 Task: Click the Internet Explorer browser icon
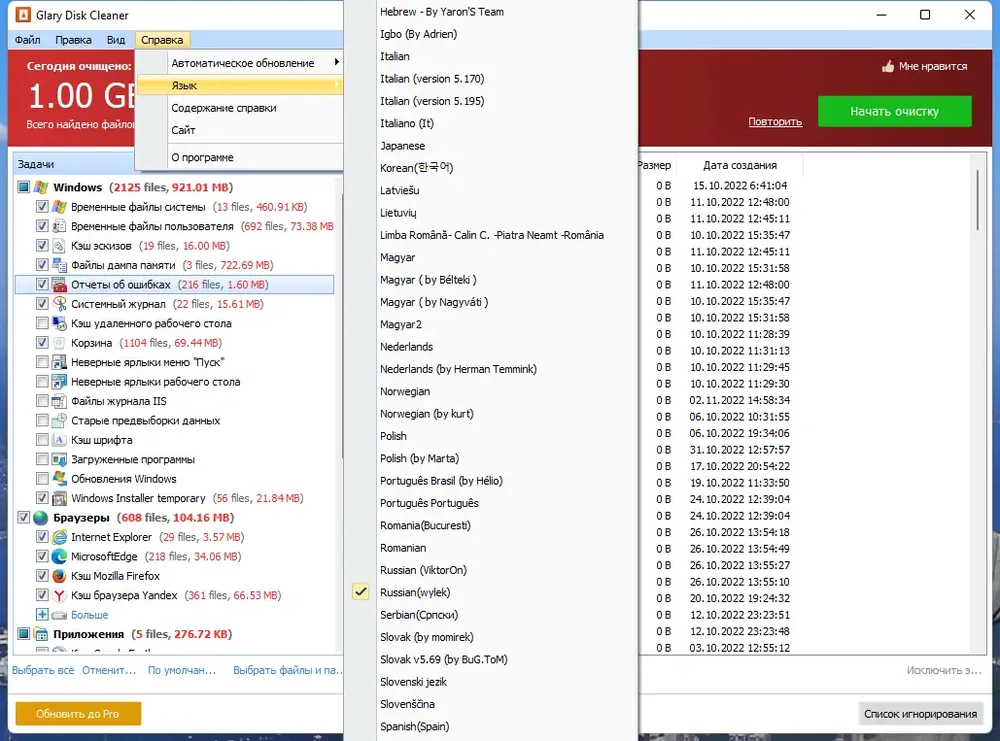[59, 537]
